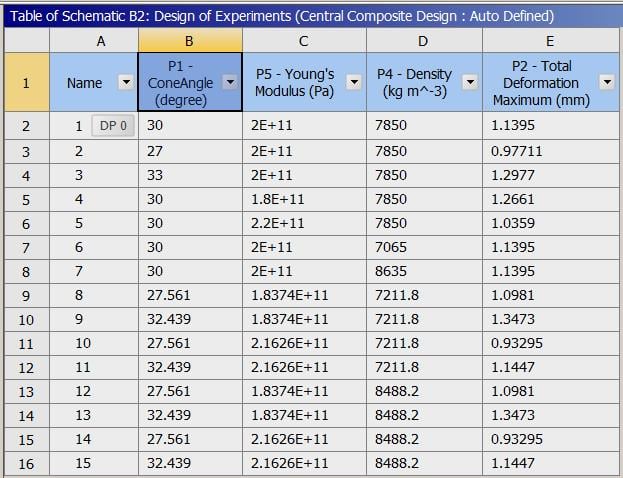Screen dimensions: 623x478
Task: Select row header 16
Action: pos(27,464)
